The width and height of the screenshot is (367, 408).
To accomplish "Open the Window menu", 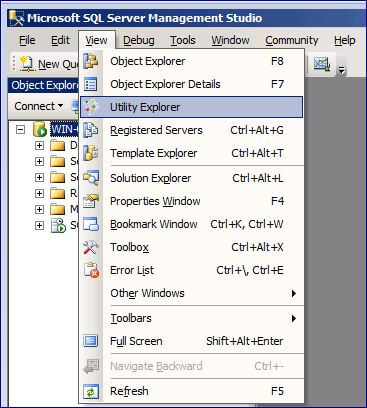I will click(x=230, y=40).
